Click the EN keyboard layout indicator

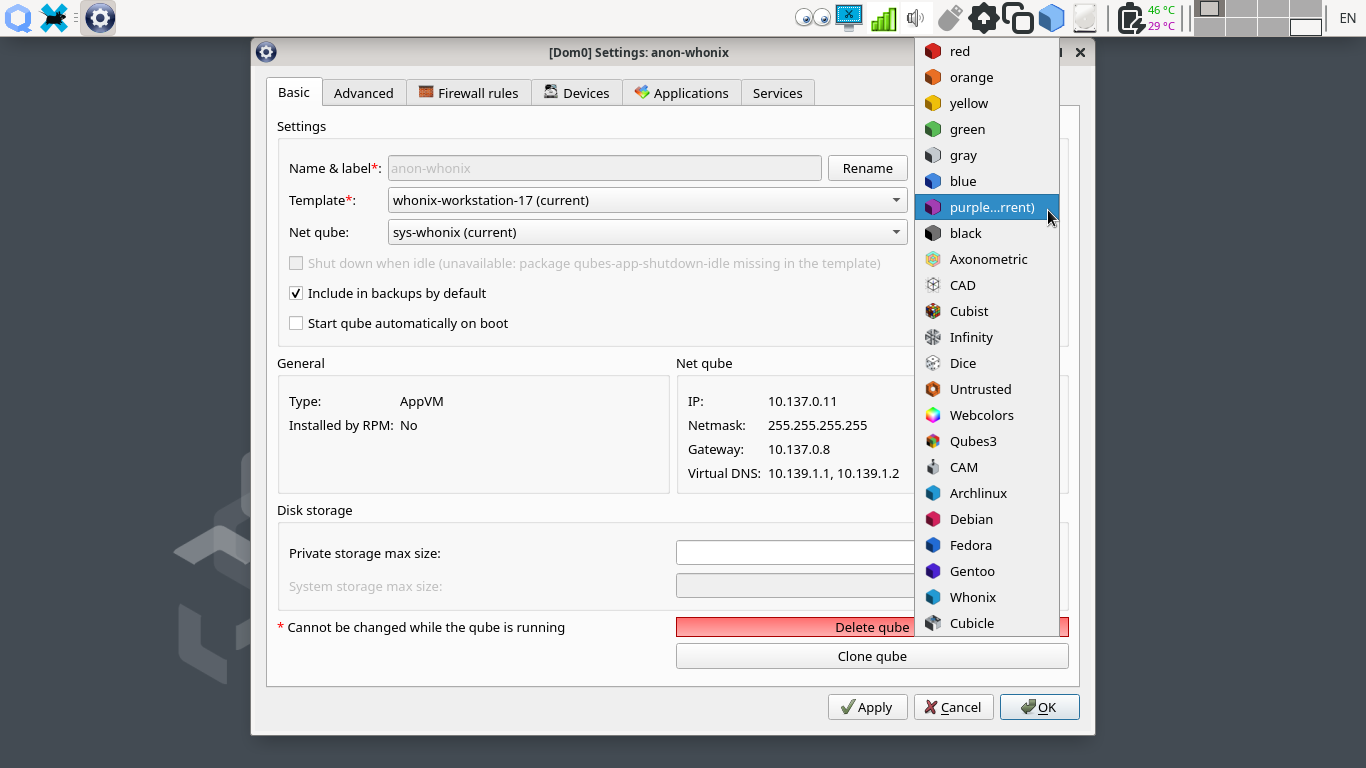point(1347,18)
